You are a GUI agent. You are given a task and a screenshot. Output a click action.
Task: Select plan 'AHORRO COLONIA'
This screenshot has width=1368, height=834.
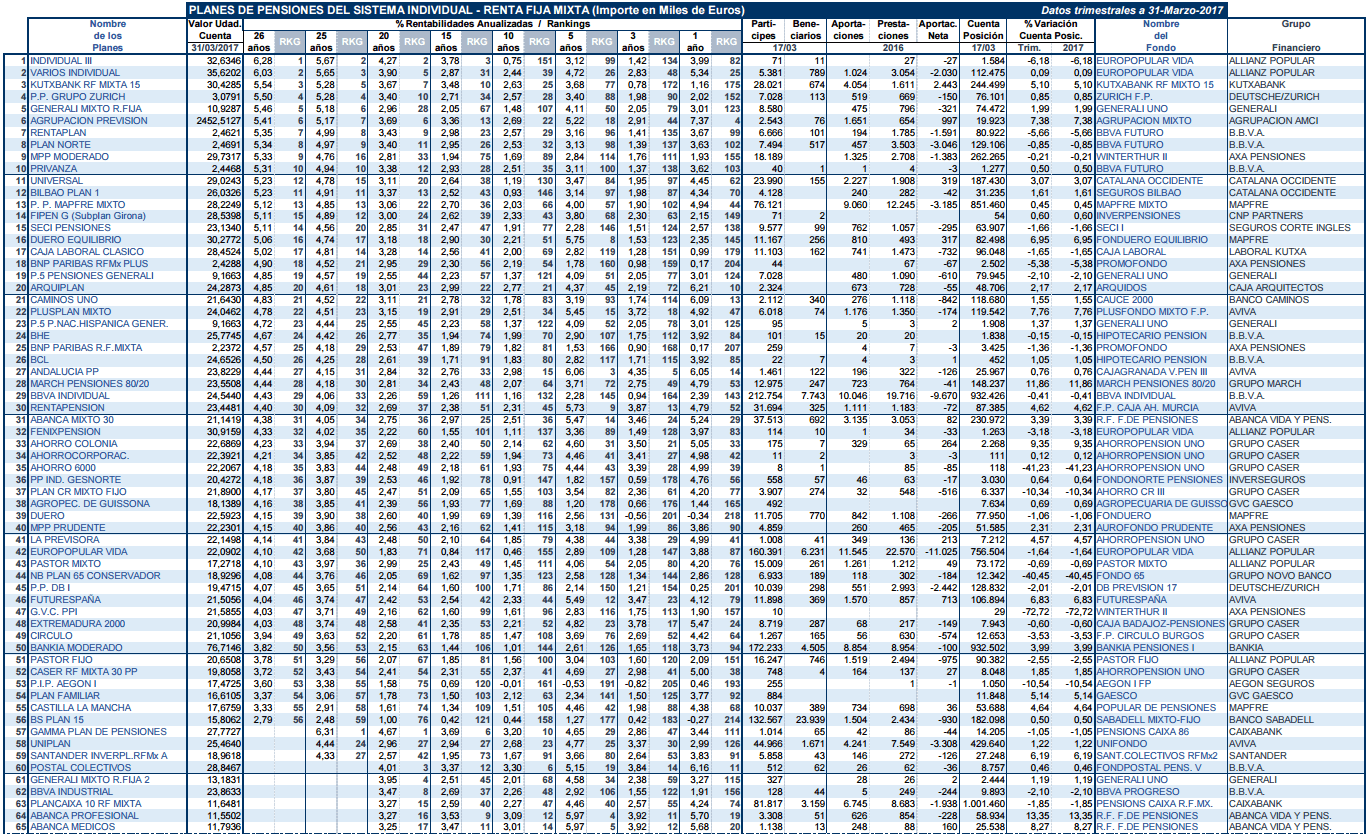[74, 442]
